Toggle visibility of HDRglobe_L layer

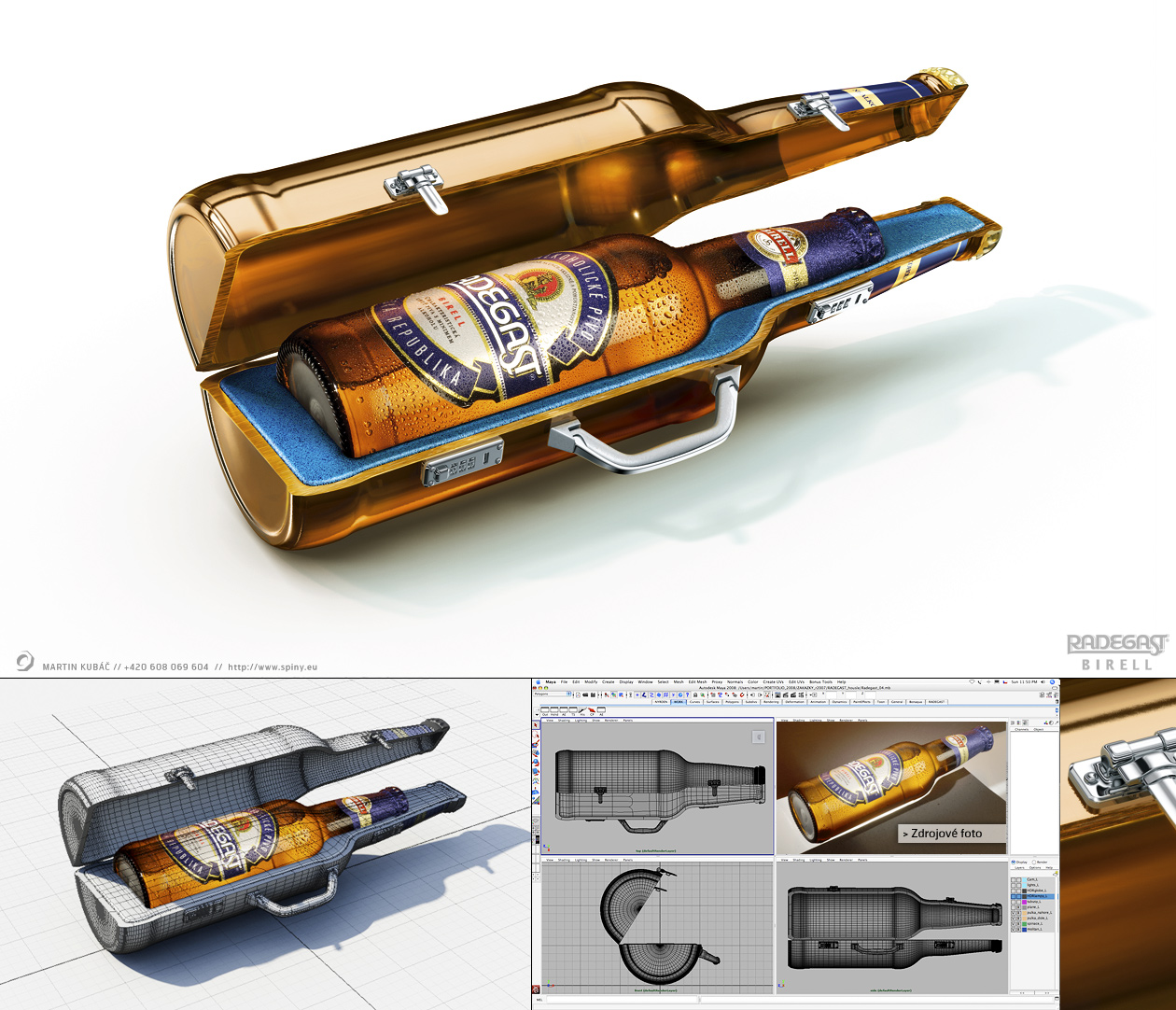pos(1013,891)
